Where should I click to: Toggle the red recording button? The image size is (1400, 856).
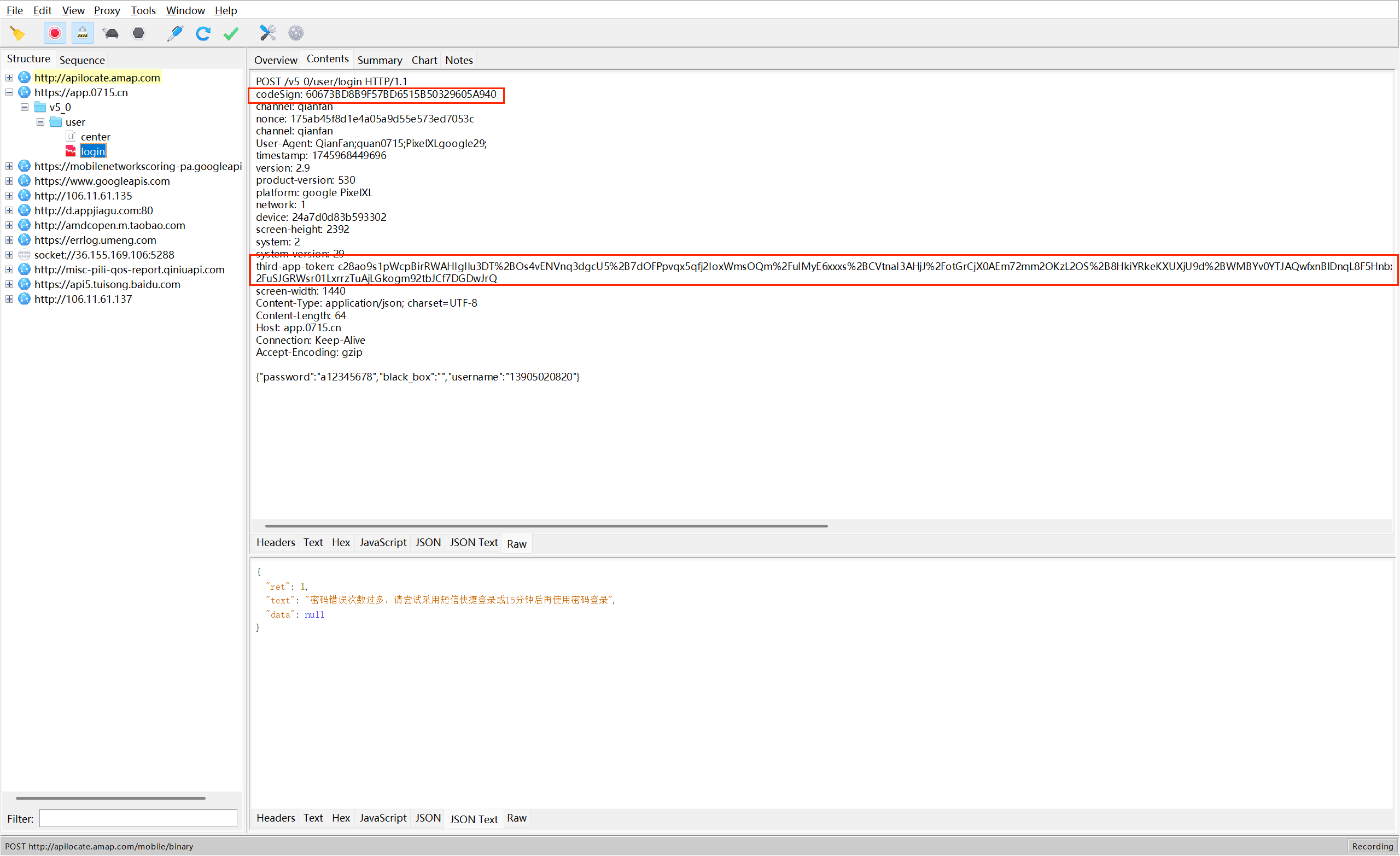click(55, 33)
